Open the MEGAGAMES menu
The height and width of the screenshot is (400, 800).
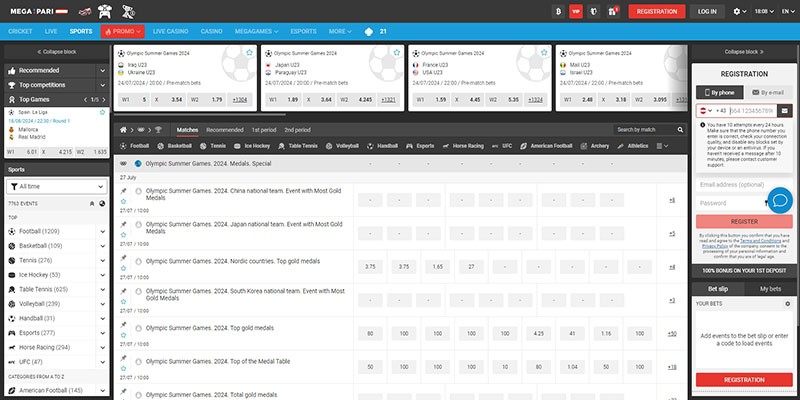(x=257, y=31)
